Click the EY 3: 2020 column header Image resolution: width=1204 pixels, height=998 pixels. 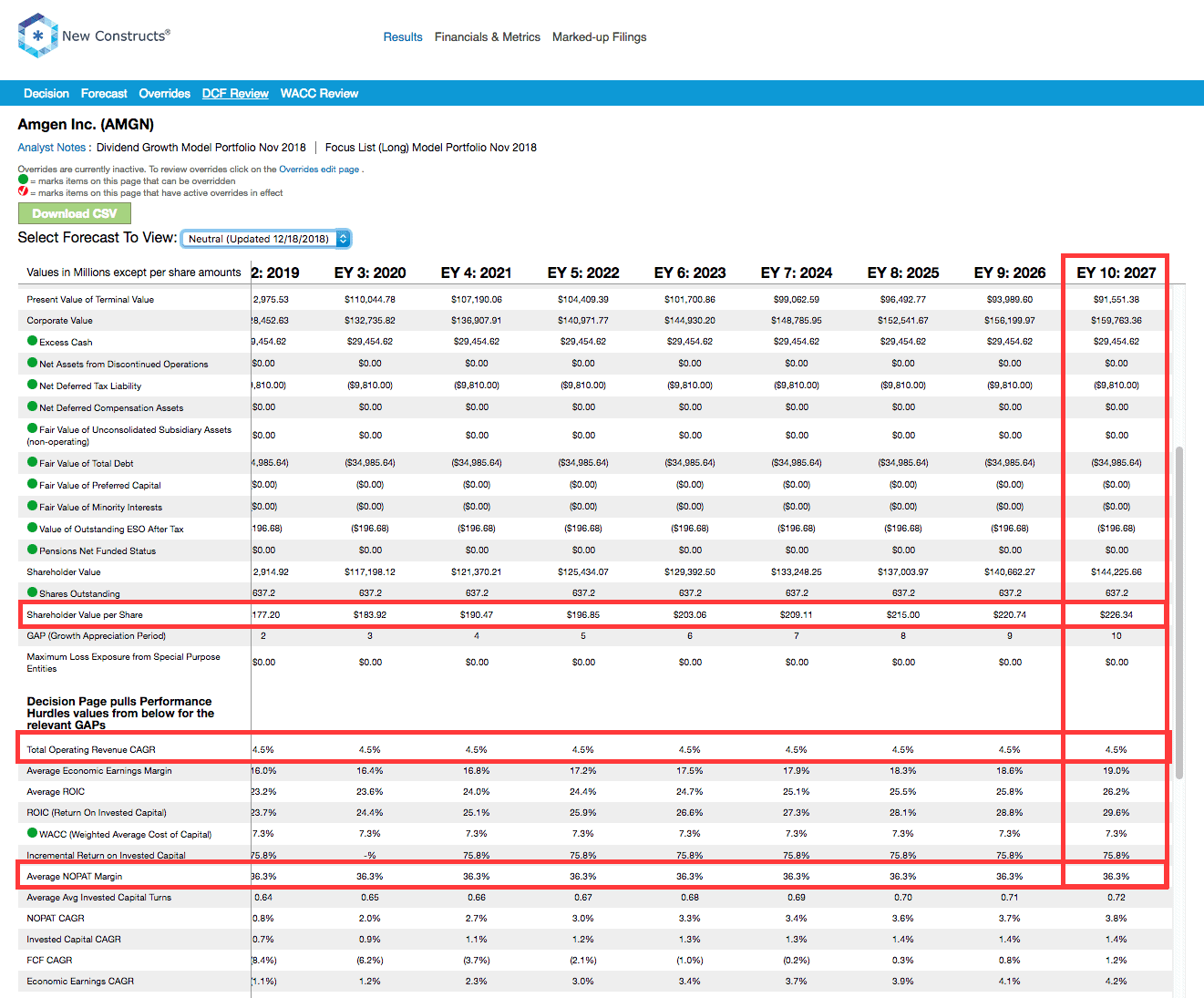pos(370,273)
